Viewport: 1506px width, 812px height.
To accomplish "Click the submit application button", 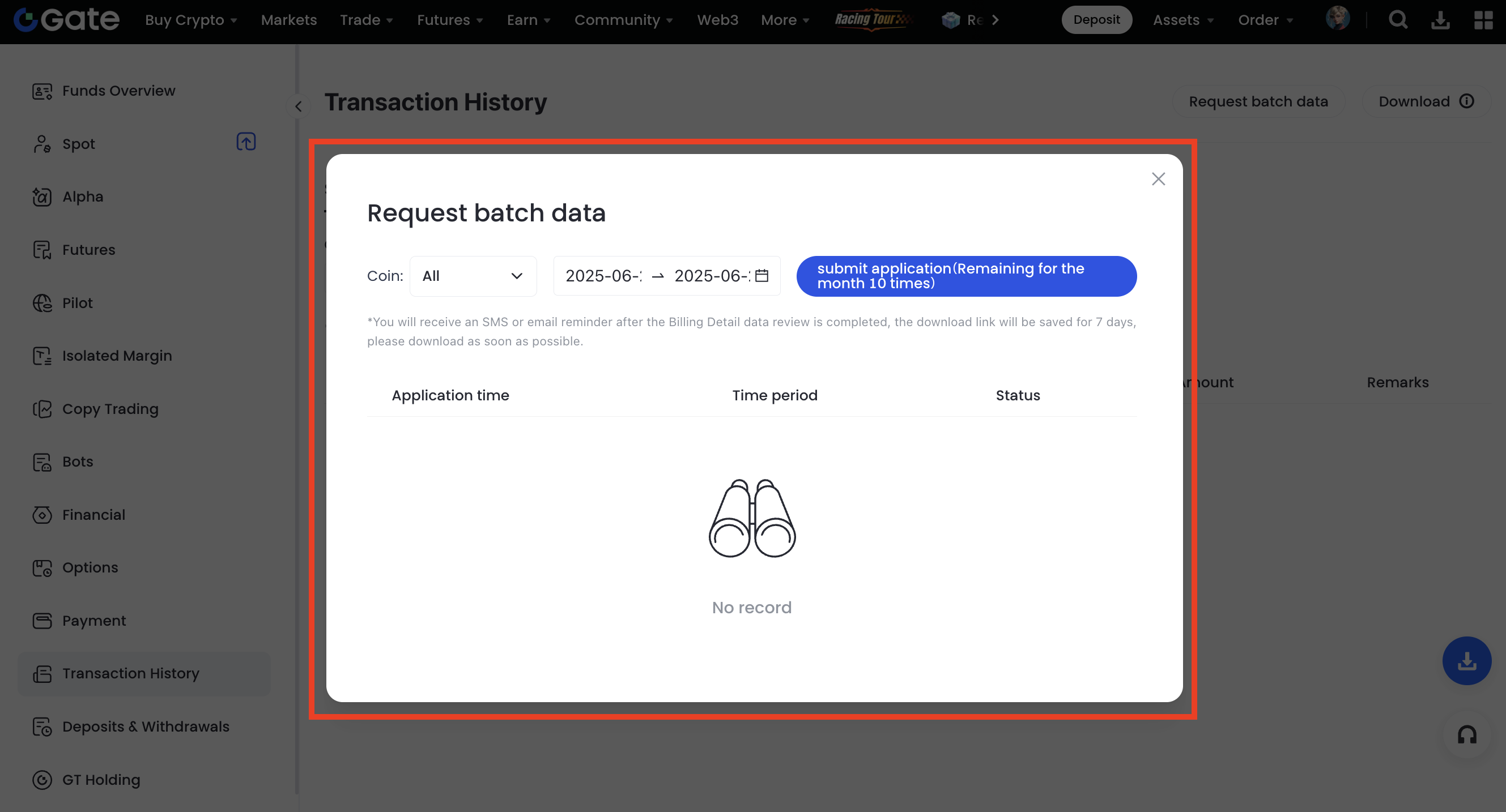I will (966, 276).
